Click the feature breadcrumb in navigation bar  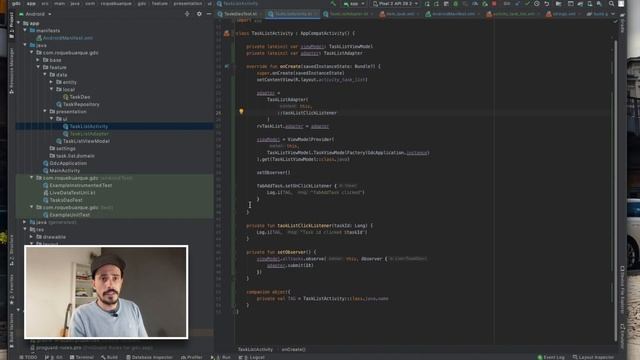click(x=160, y=4)
